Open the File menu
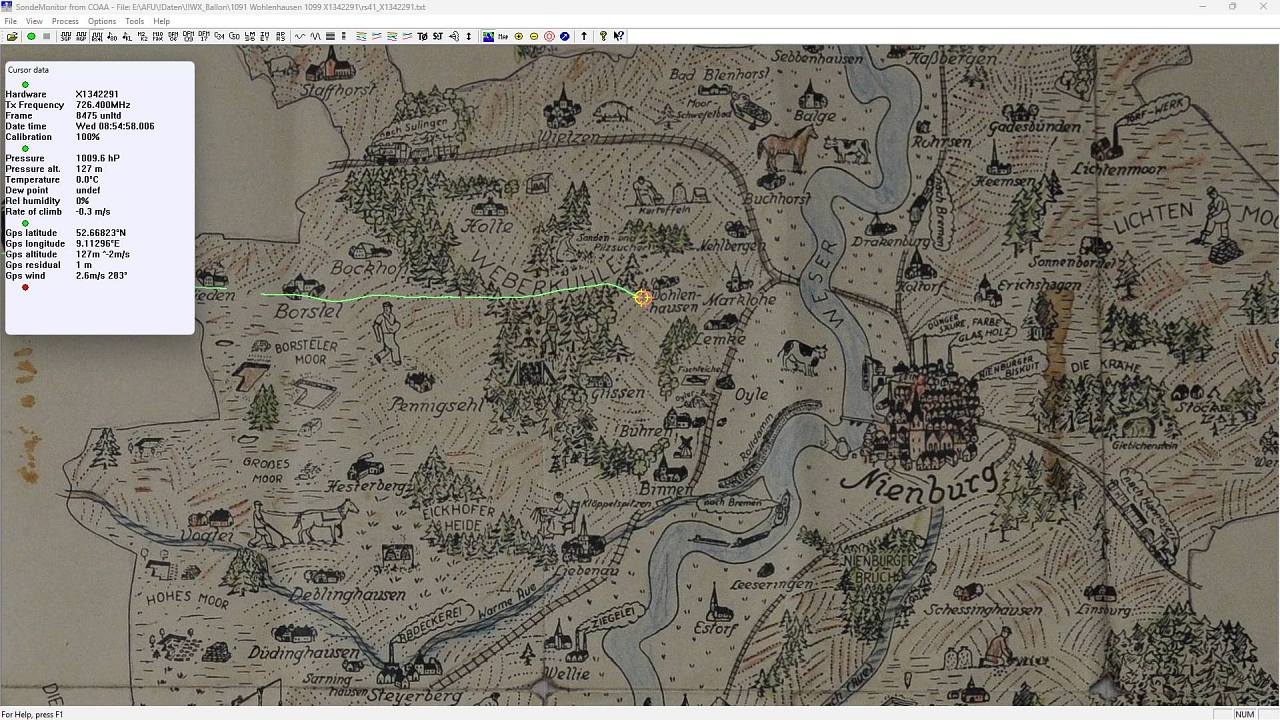1280x720 pixels. tap(11, 21)
